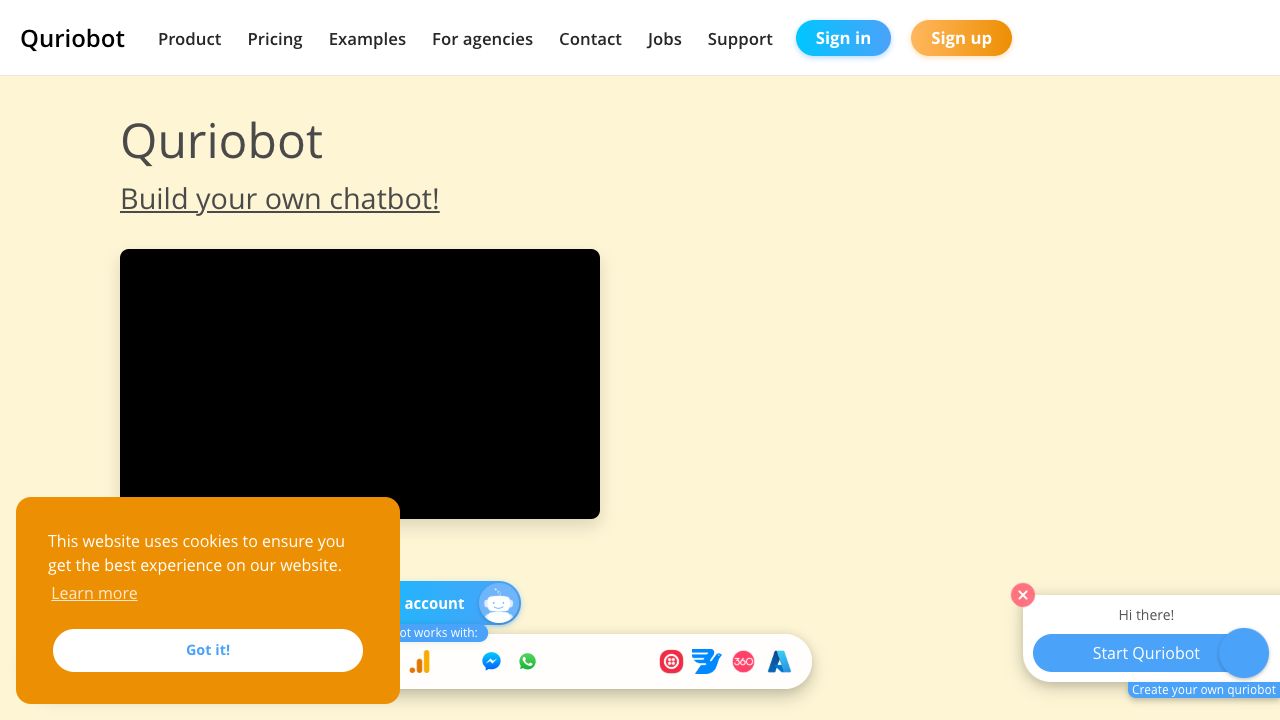Screen dimensions: 1280x720
Task: Go to the Pricing page
Action: (x=275, y=39)
